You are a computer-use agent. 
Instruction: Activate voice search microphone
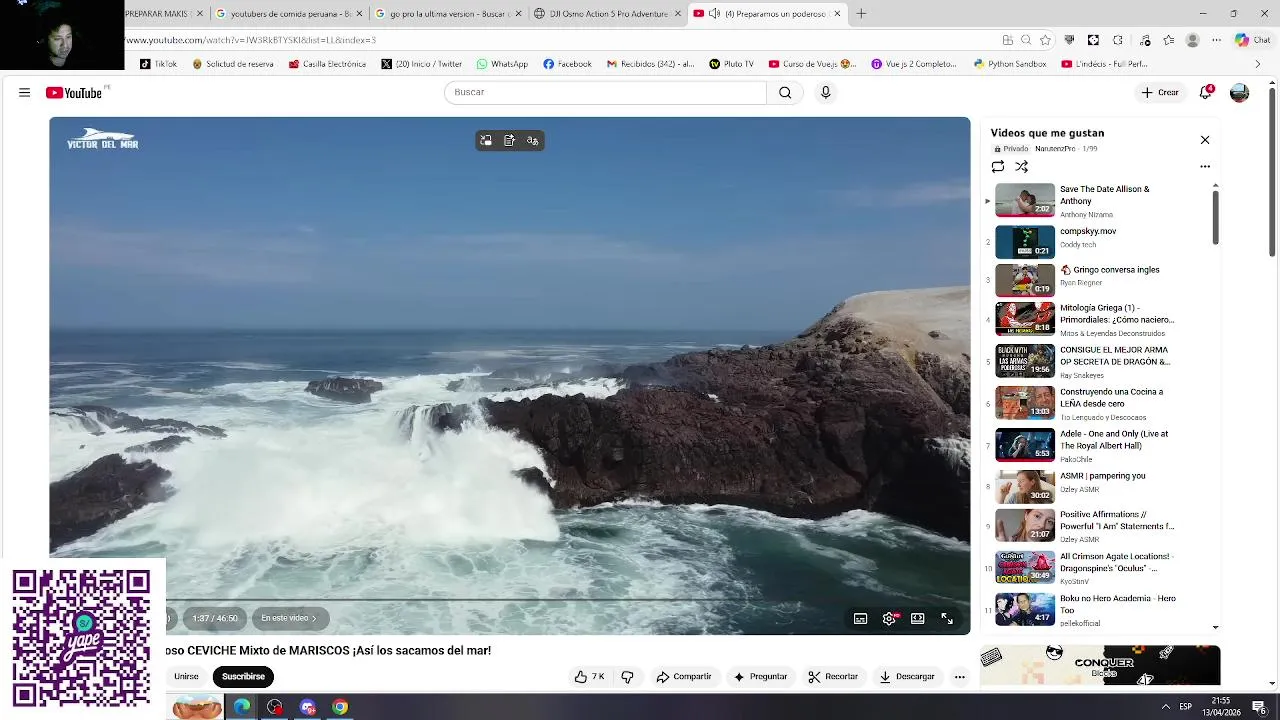[x=825, y=92]
